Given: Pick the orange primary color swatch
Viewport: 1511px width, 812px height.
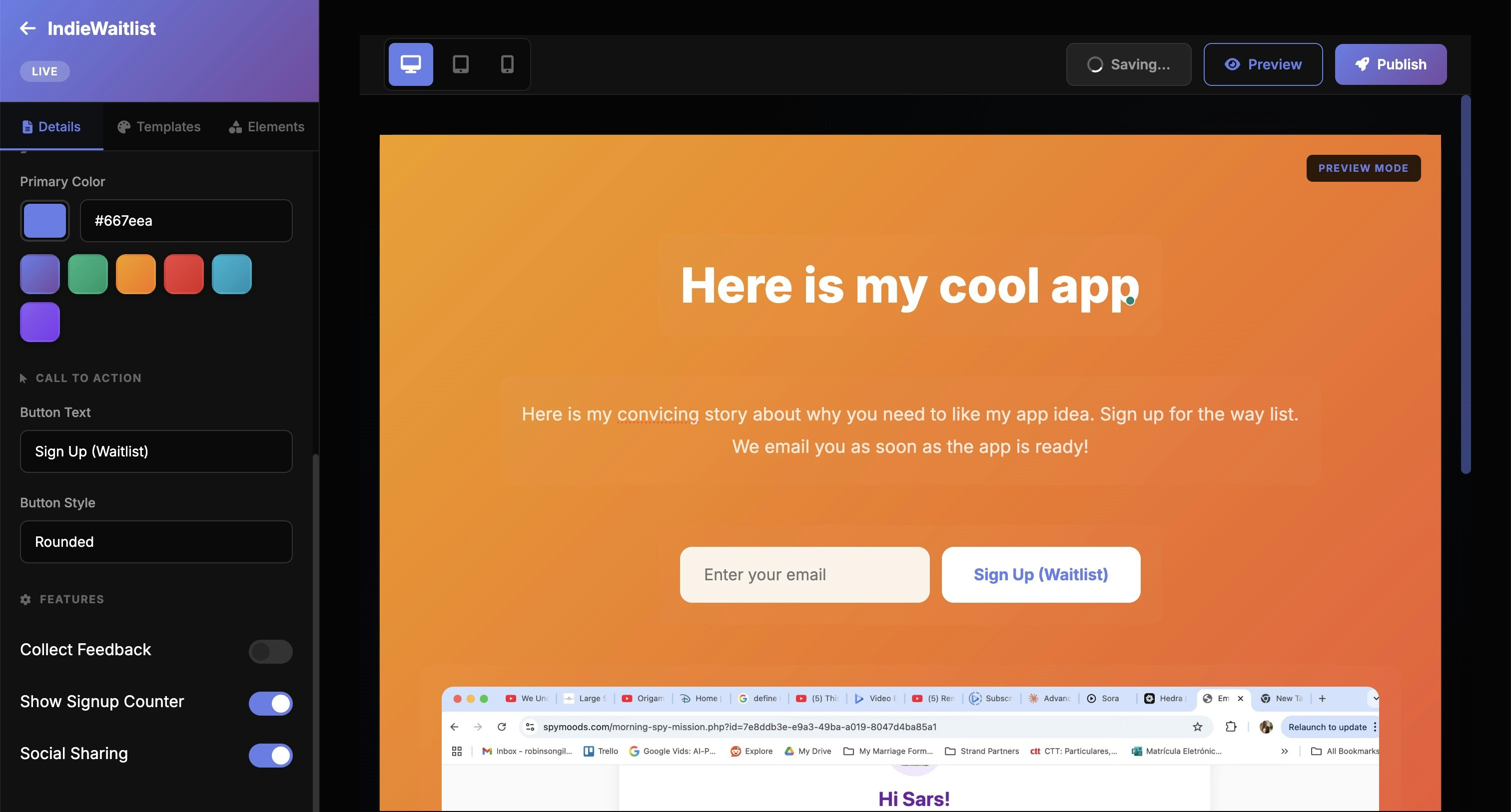Looking at the screenshot, I should (x=135, y=274).
